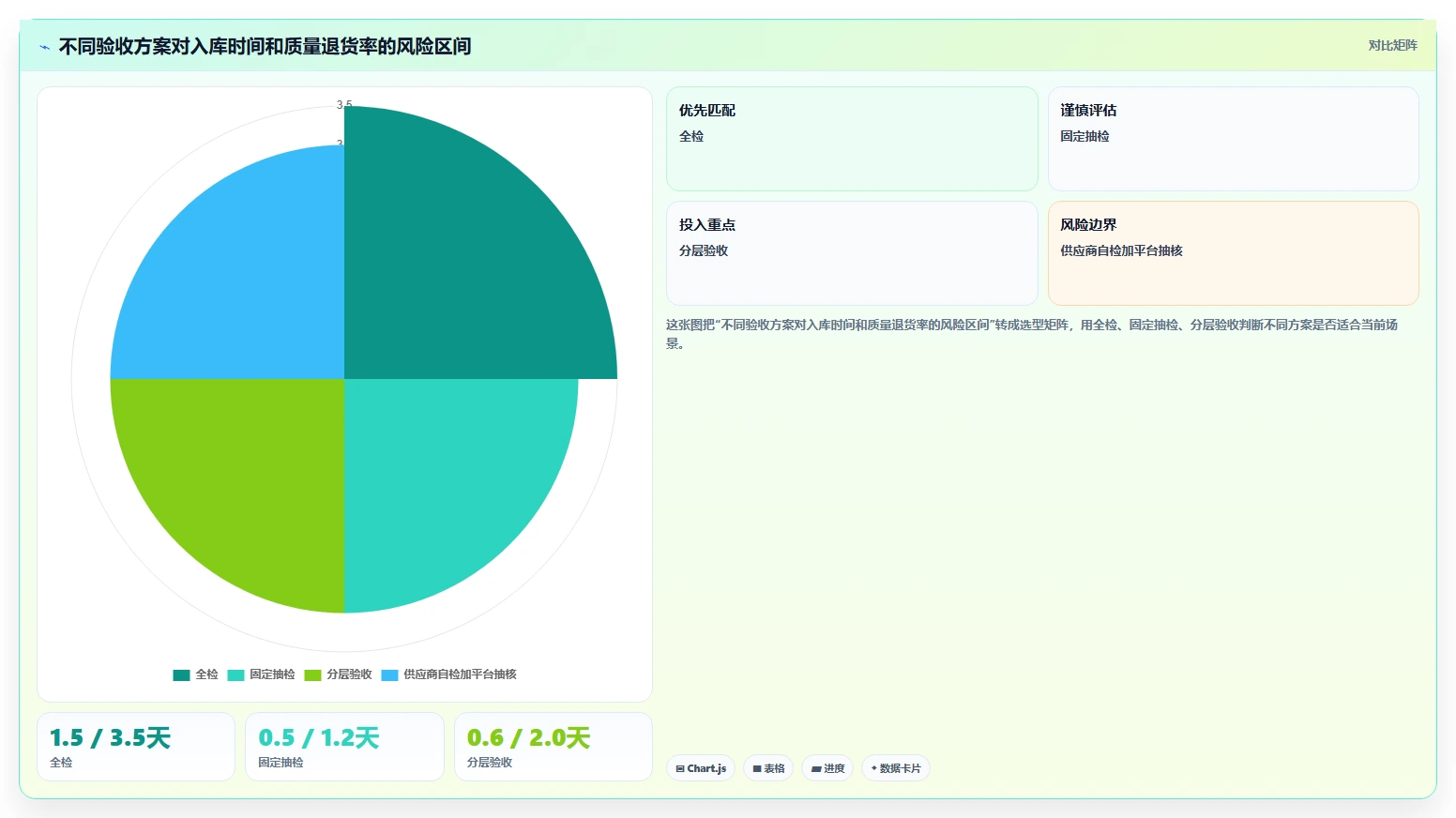Click the dark teal 全检 legend swatch
The image size is (1456, 818).
coord(181,675)
